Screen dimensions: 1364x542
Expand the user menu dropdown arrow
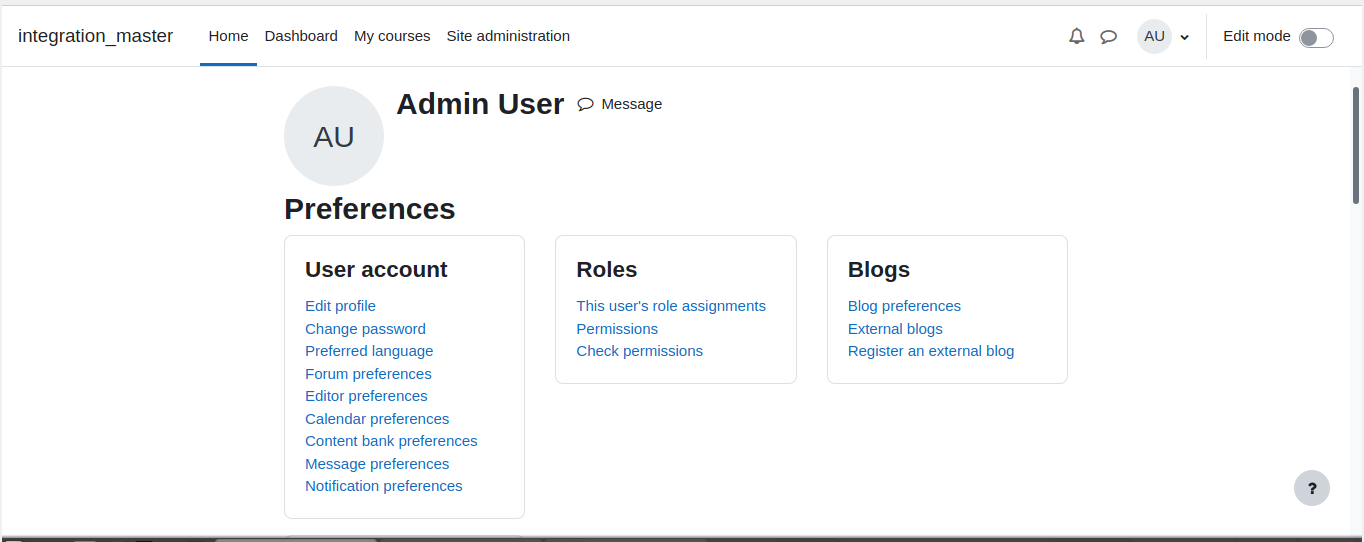(1185, 37)
